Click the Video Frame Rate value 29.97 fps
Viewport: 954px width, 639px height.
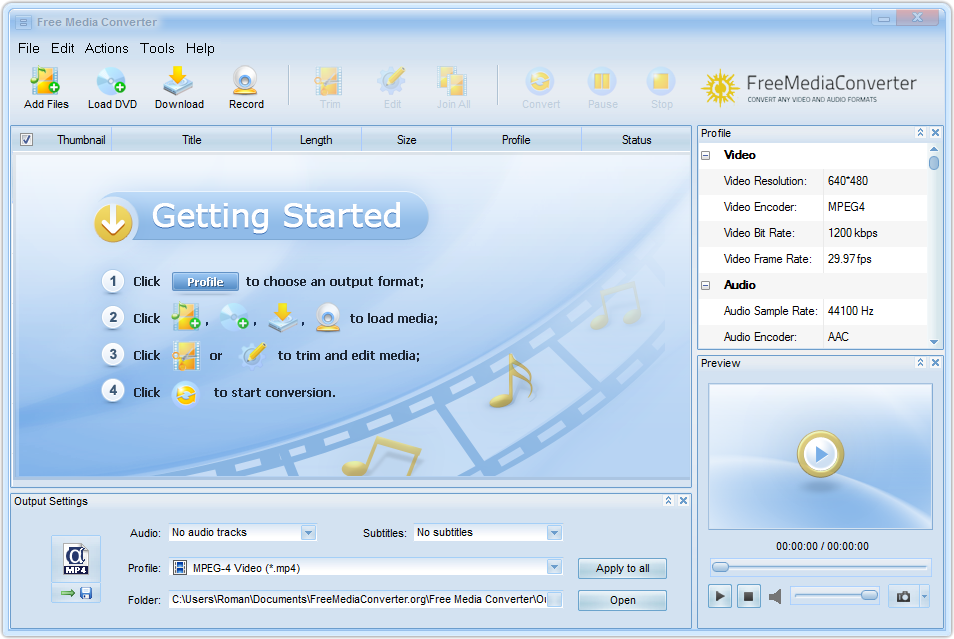pos(849,259)
